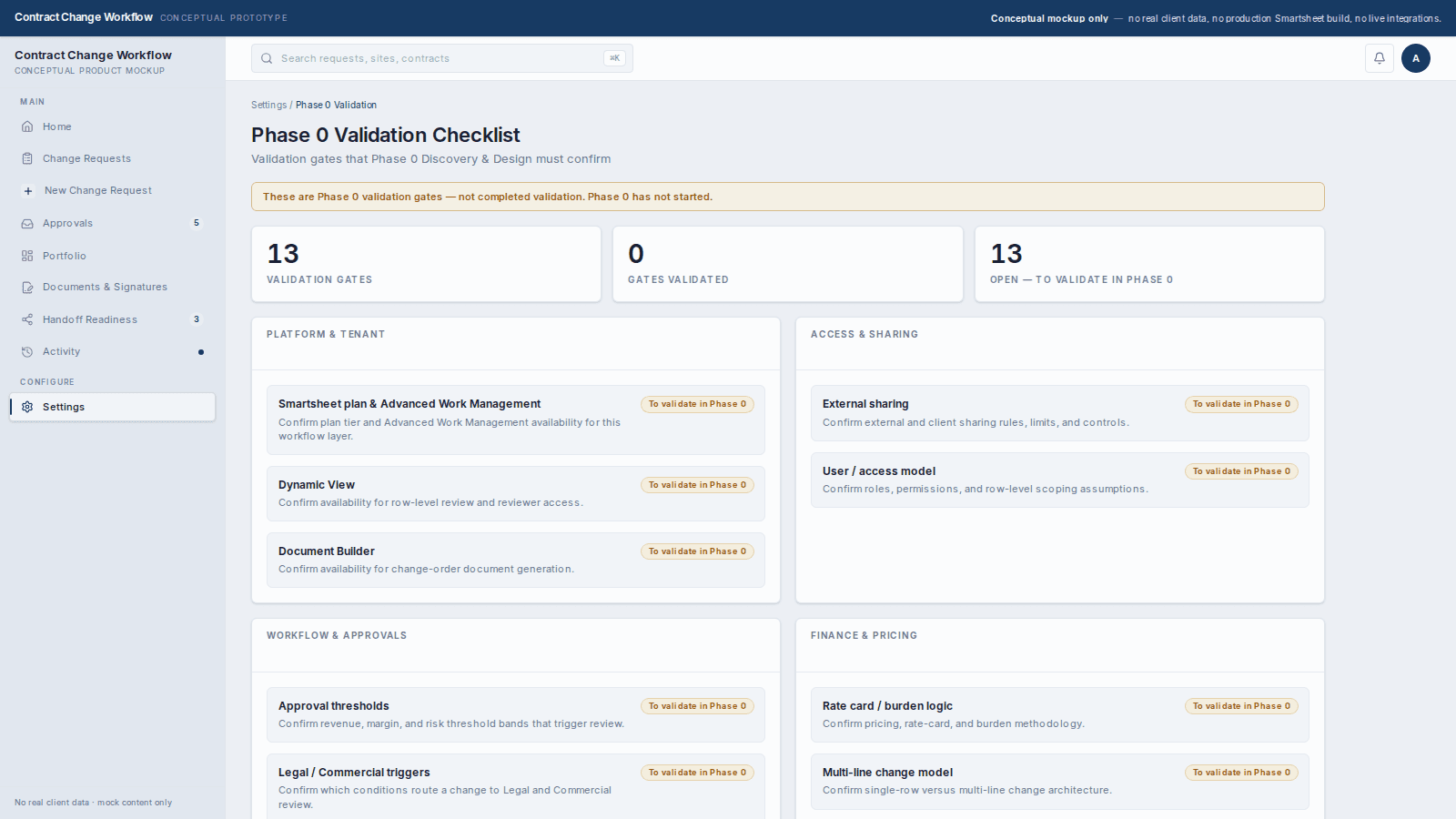Click the plus icon for New Change Request
Image resolution: width=1456 pixels, height=819 pixels.
pyautogui.click(x=27, y=191)
